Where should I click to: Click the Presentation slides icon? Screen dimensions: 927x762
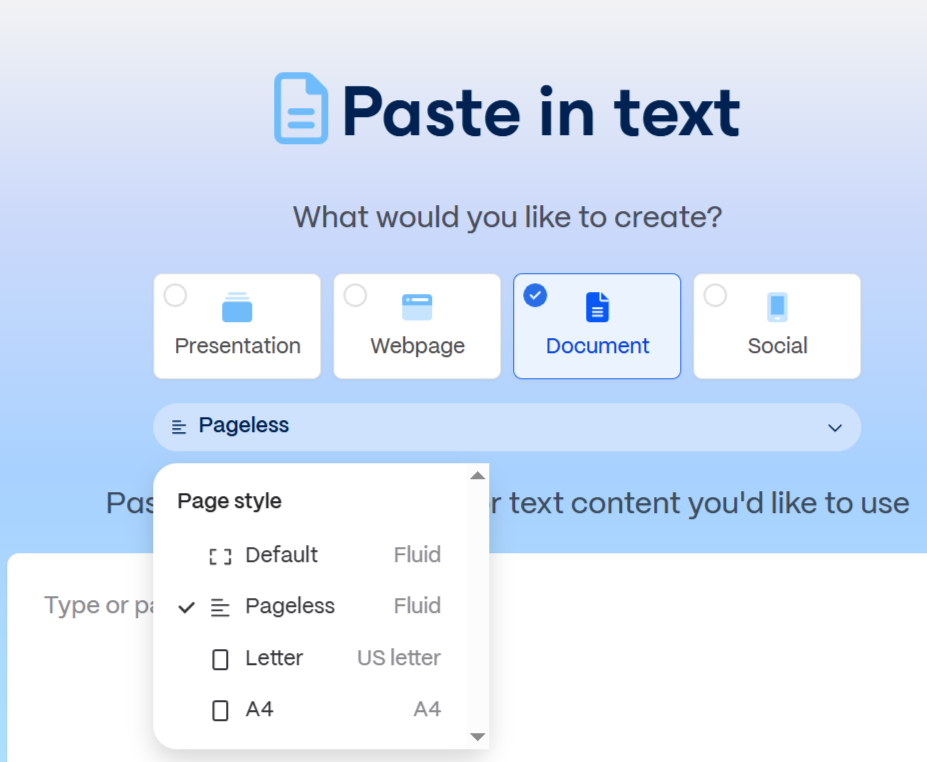237,308
